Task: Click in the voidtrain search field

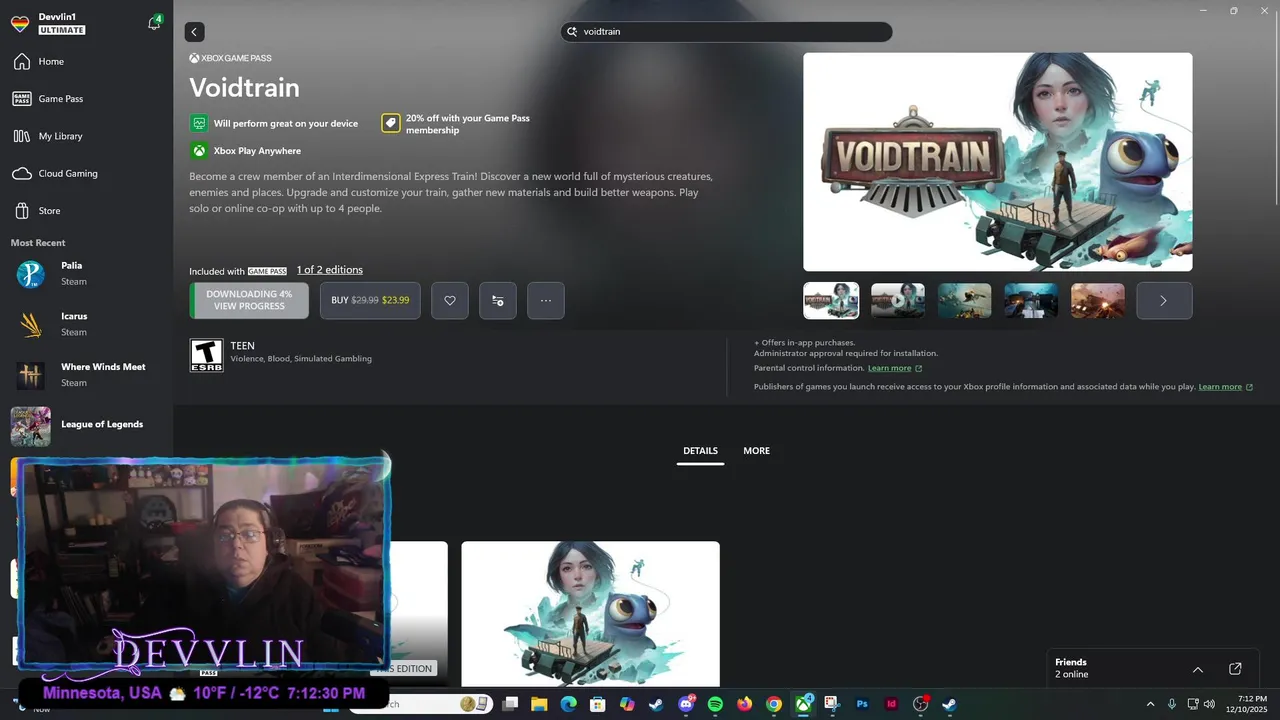Action: 726,32
